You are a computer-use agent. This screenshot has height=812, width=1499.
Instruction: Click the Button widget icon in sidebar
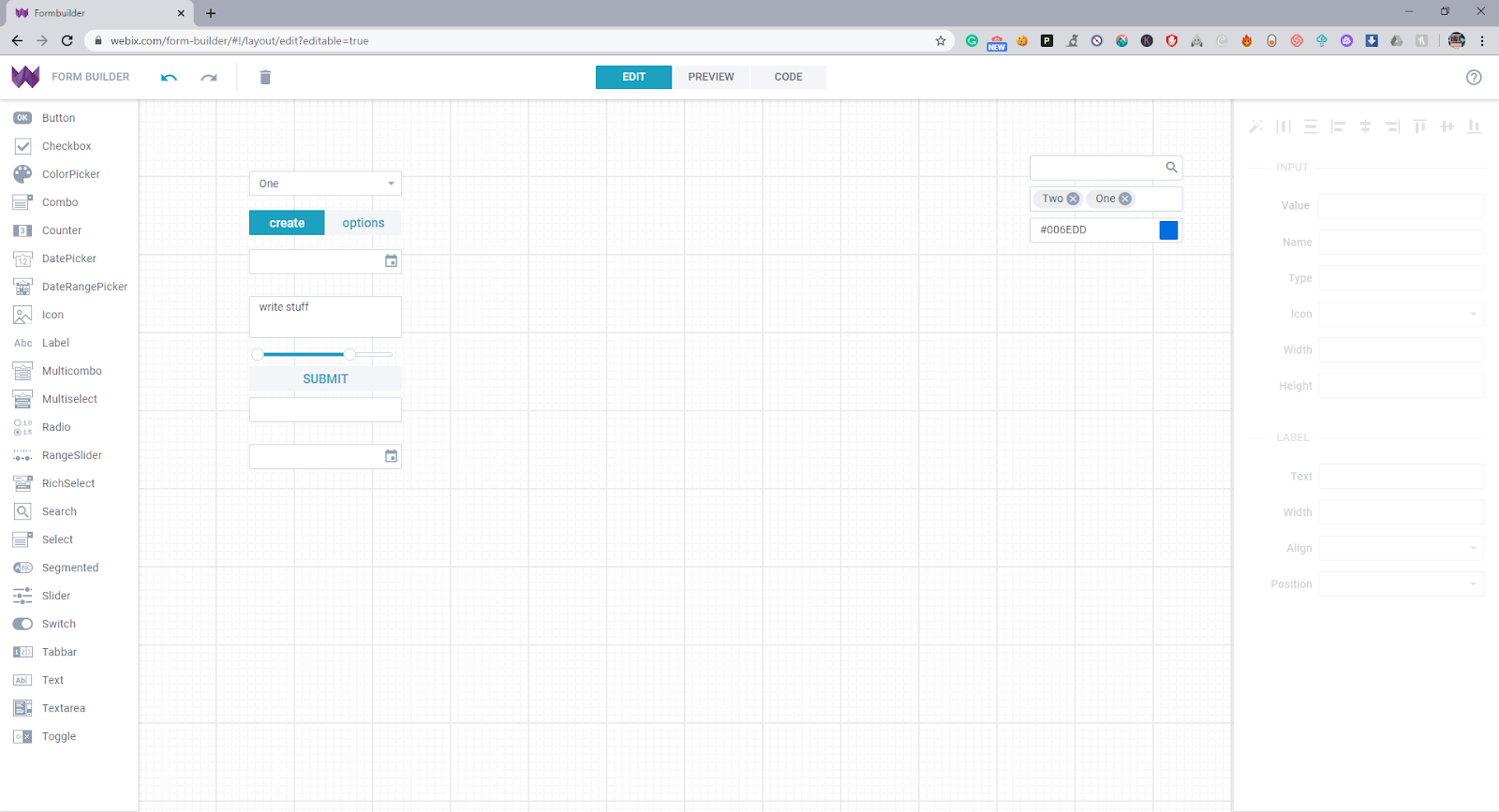pyautogui.click(x=22, y=118)
